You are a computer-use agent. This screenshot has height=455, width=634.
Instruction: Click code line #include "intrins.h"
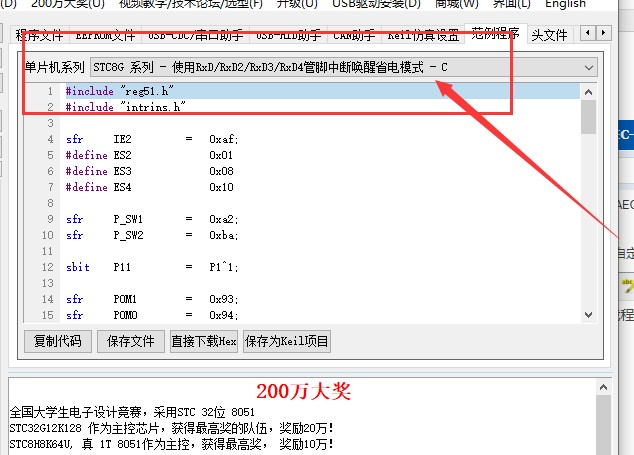[126, 107]
